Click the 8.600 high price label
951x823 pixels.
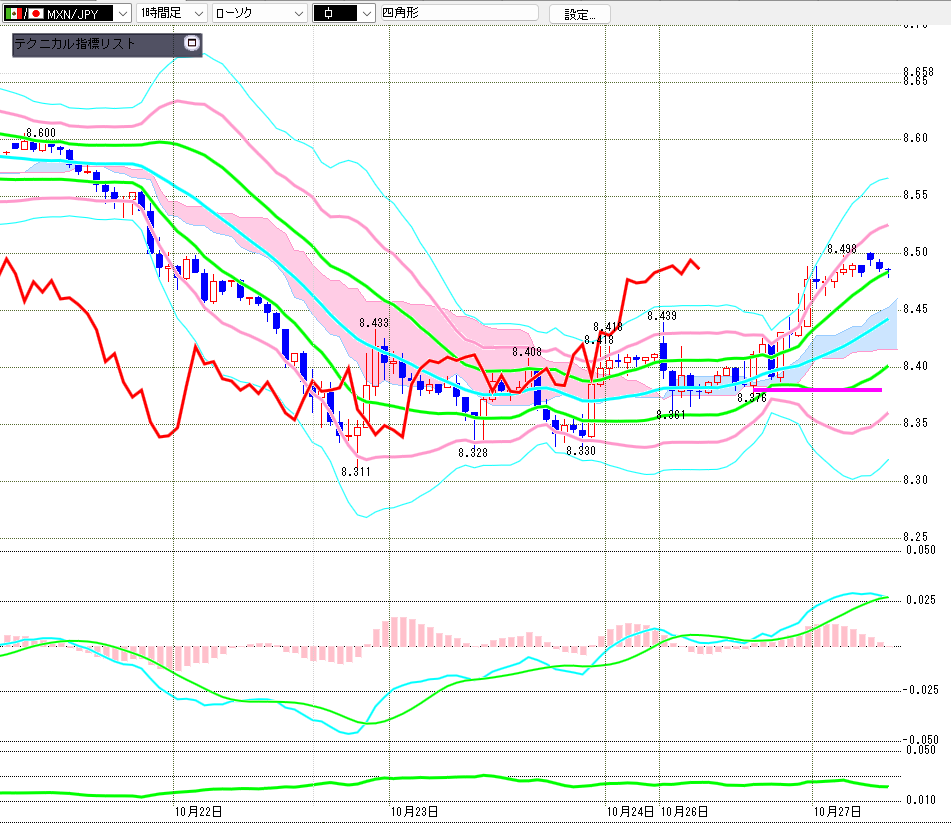coord(41,133)
